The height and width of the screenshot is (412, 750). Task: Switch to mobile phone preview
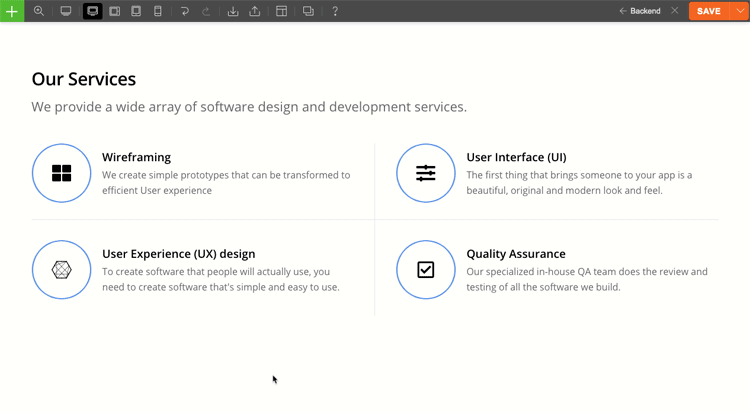158,11
